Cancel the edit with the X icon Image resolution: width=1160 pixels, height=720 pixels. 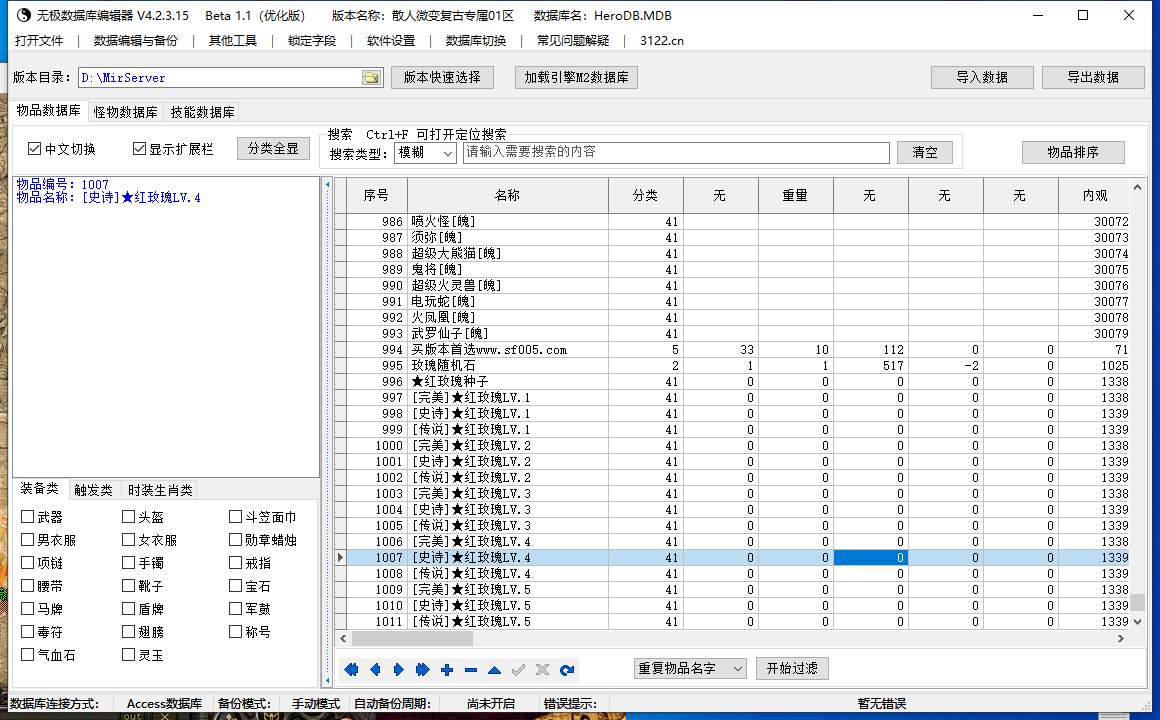(x=542, y=670)
